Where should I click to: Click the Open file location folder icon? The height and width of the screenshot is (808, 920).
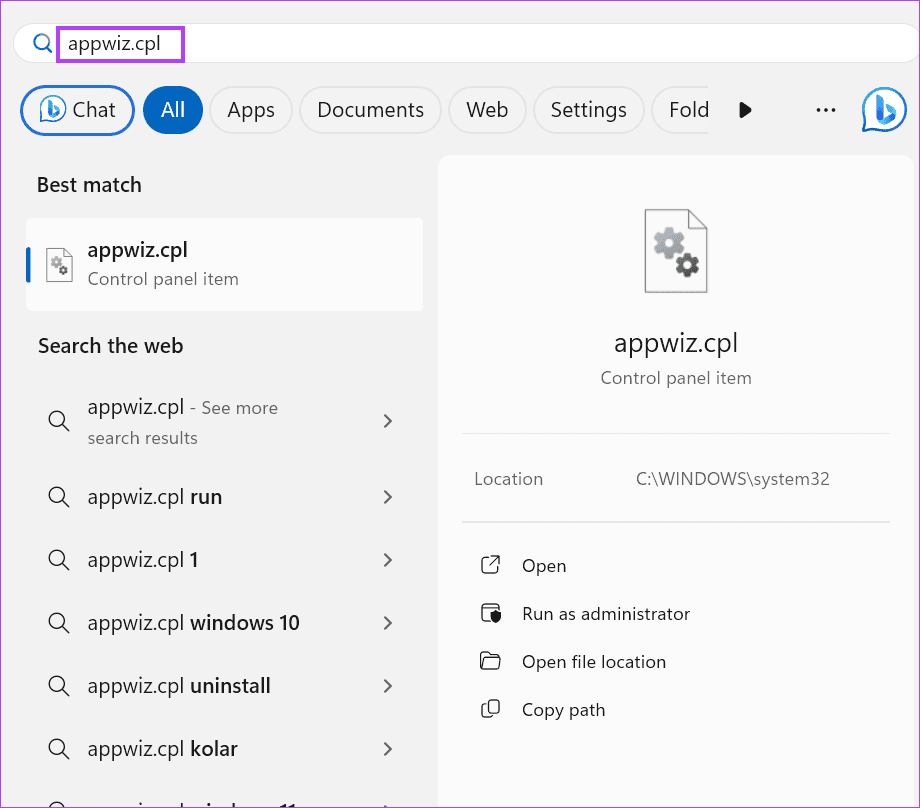[x=490, y=661]
